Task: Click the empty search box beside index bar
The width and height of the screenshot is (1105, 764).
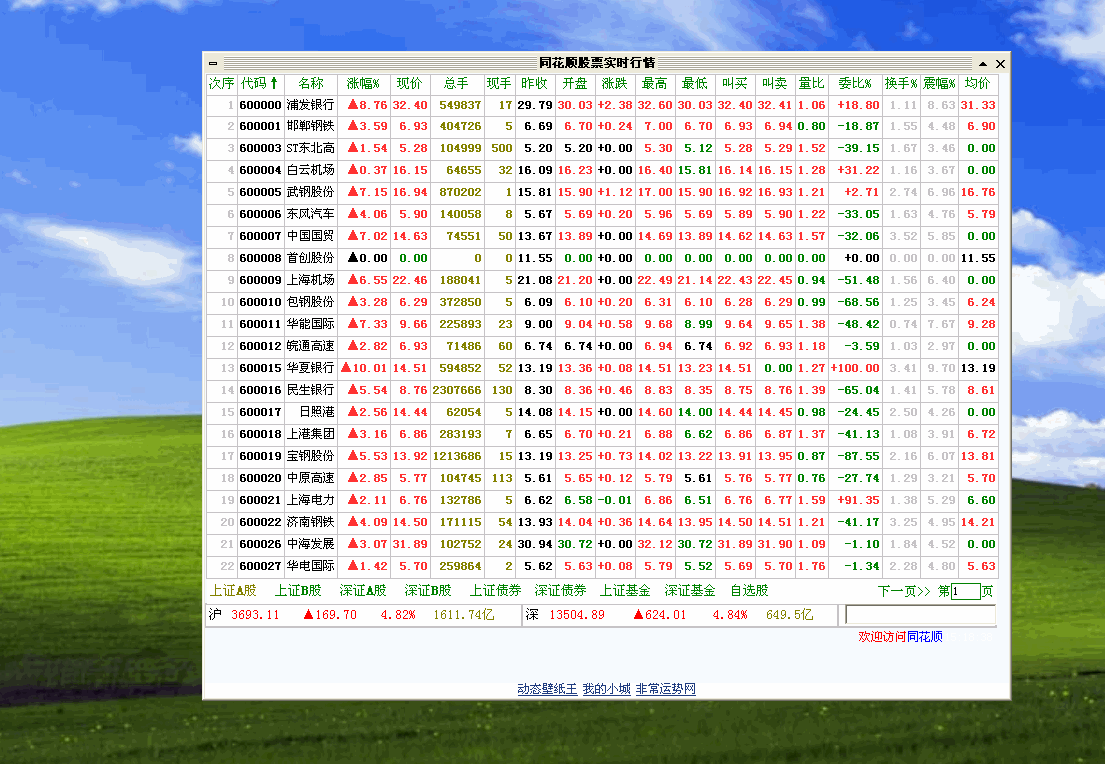Action: [x=920, y=615]
